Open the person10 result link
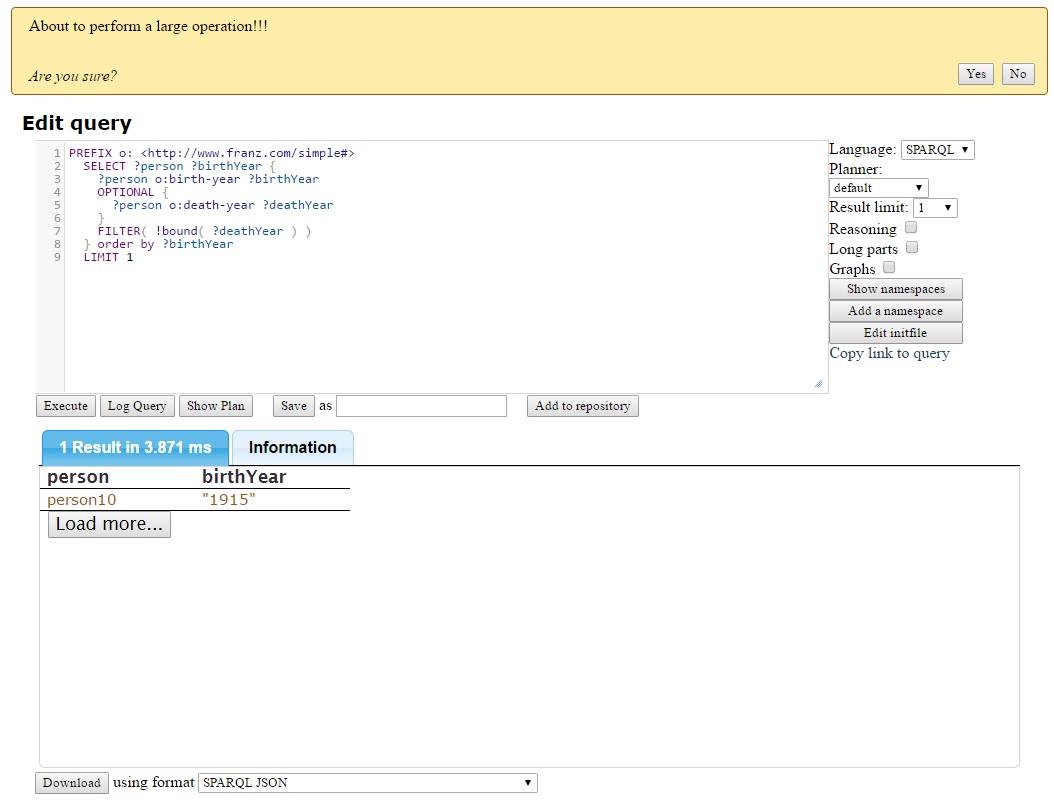1054x808 pixels. click(x=82, y=499)
